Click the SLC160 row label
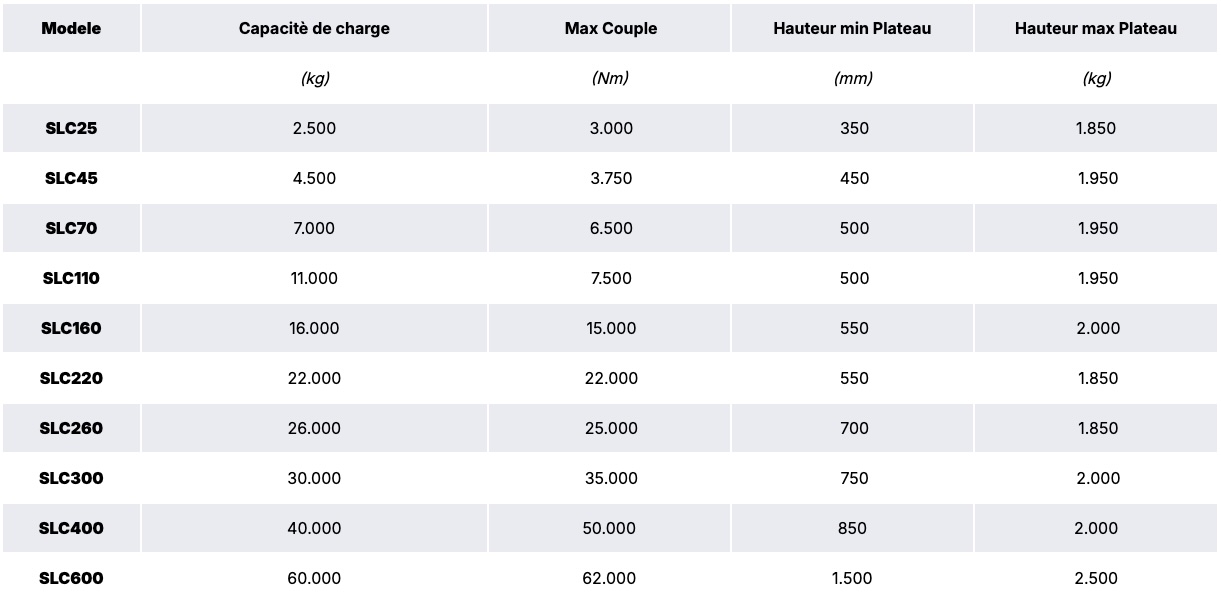This screenshot has height=601, width=1221. click(x=71, y=328)
